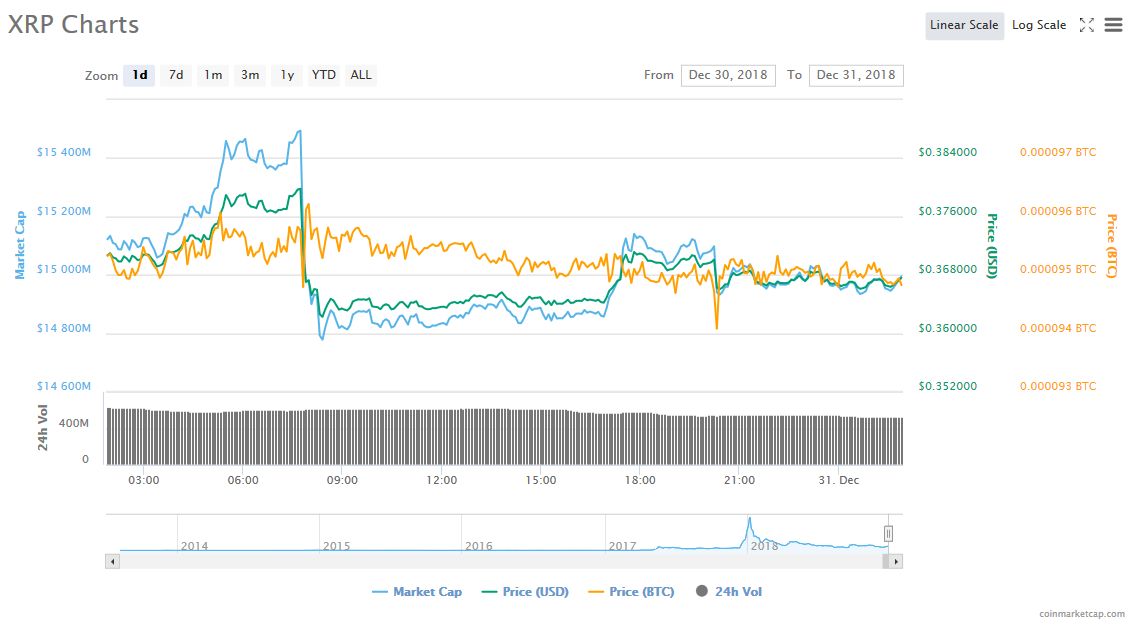Enter fullscreen chart view

point(1086,25)
